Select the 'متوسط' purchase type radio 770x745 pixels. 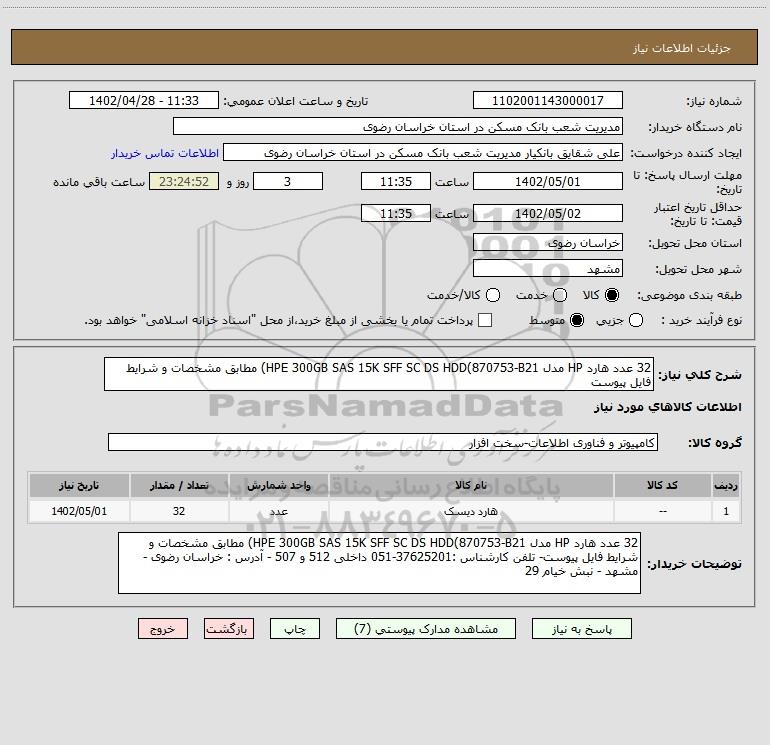click(577, 320)
